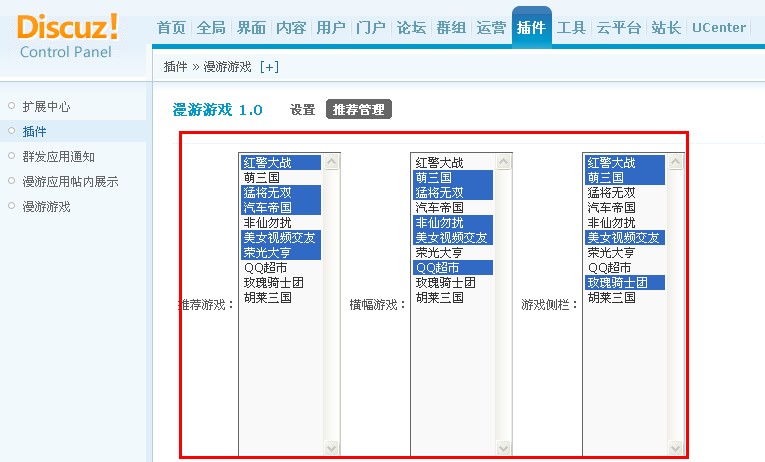This screenshot has height=462, width=765.
Task: Open 漫游游戏 in the sidebar
Action: coord(46,207)
